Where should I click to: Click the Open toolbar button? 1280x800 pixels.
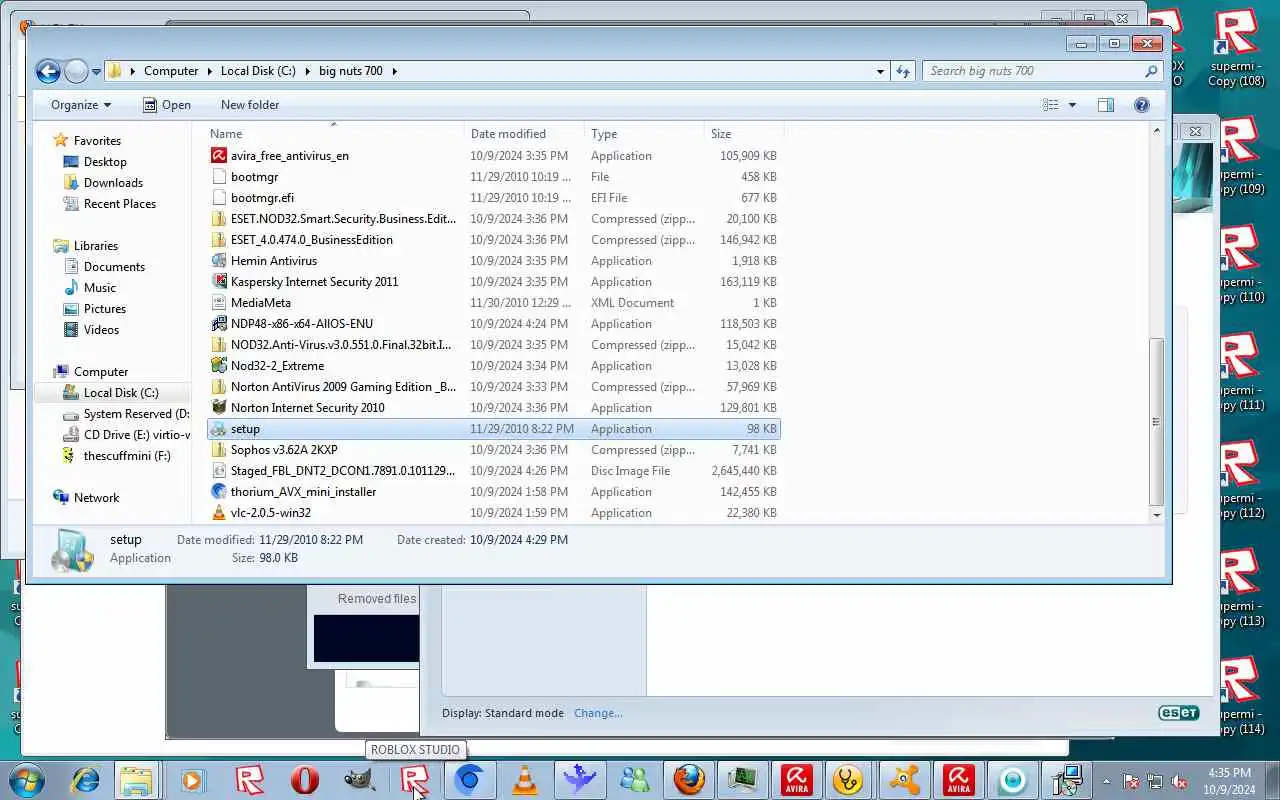tap(167, 105)
